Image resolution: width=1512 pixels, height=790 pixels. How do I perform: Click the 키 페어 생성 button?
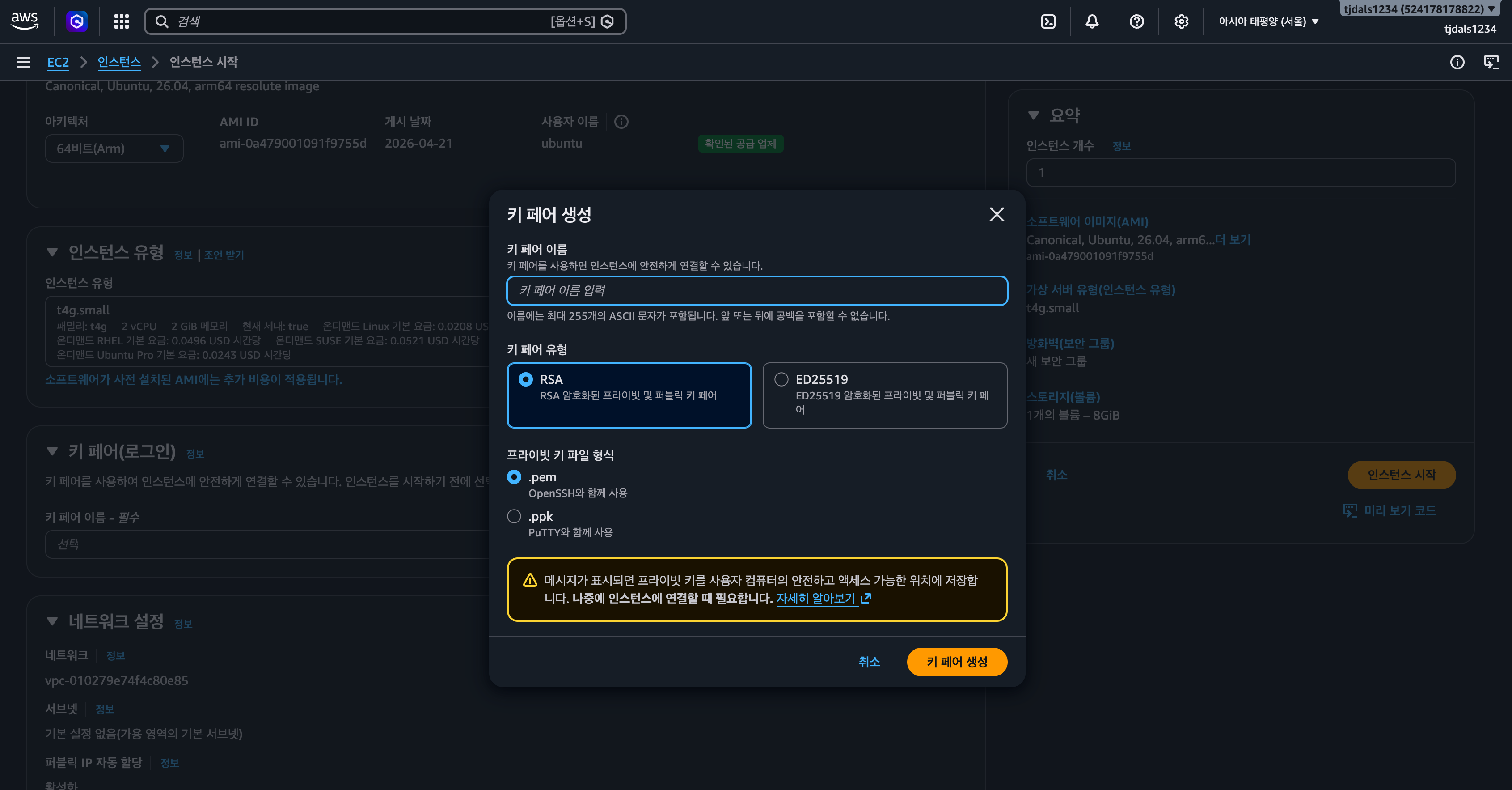point(957,661)
